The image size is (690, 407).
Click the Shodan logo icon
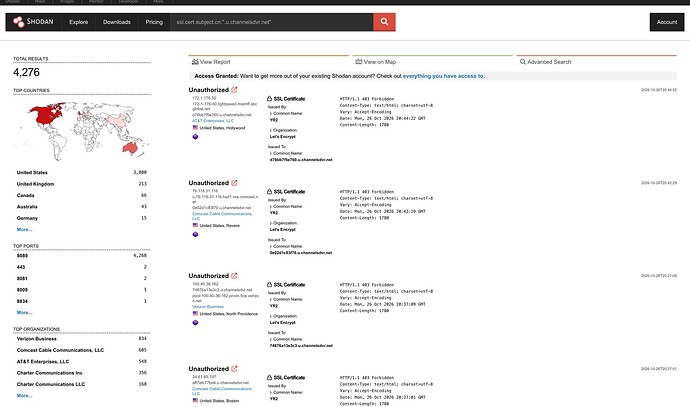pyautogui.click(x=18, y=22)
